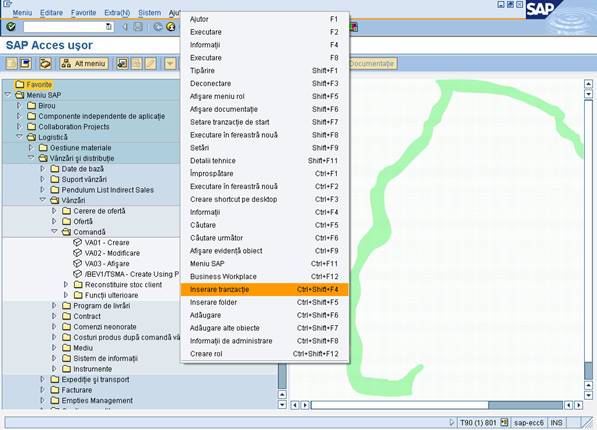Click the Change Favorites pencil icon
Screen dimensions: 597x430
pos(150,64)
